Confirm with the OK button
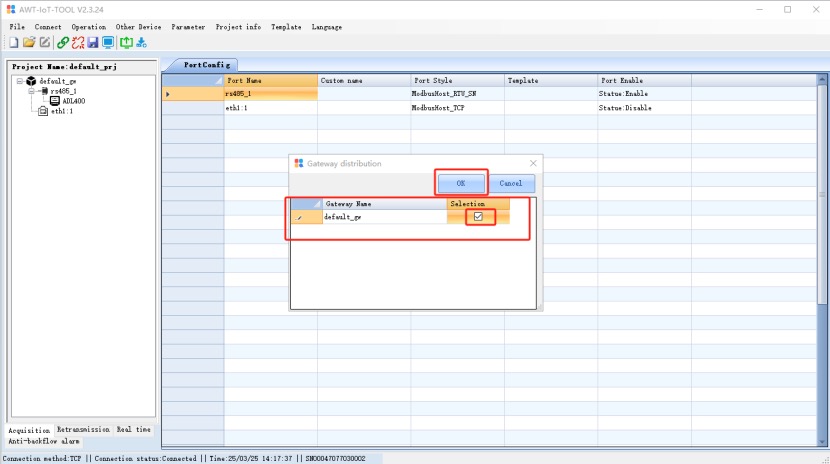The width and height of the screenshot is (830, 464). pos(461,183)
